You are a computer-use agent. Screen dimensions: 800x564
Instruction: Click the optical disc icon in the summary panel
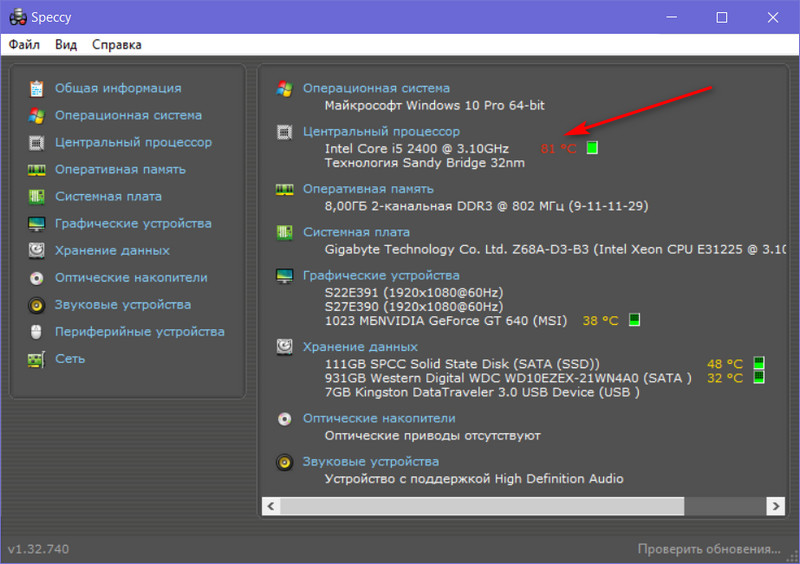pos(284,419)
